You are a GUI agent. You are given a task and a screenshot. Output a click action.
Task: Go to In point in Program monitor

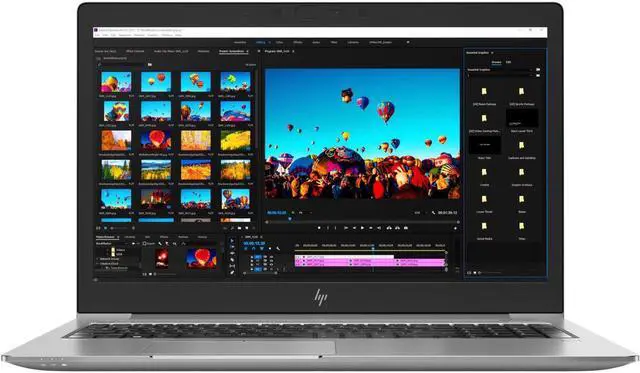(346, 228)
